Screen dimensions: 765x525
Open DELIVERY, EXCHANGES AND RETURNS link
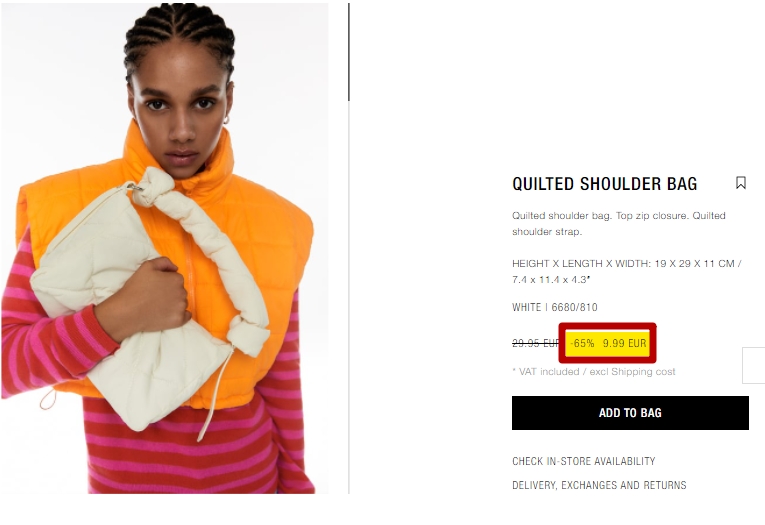[599, 485]
